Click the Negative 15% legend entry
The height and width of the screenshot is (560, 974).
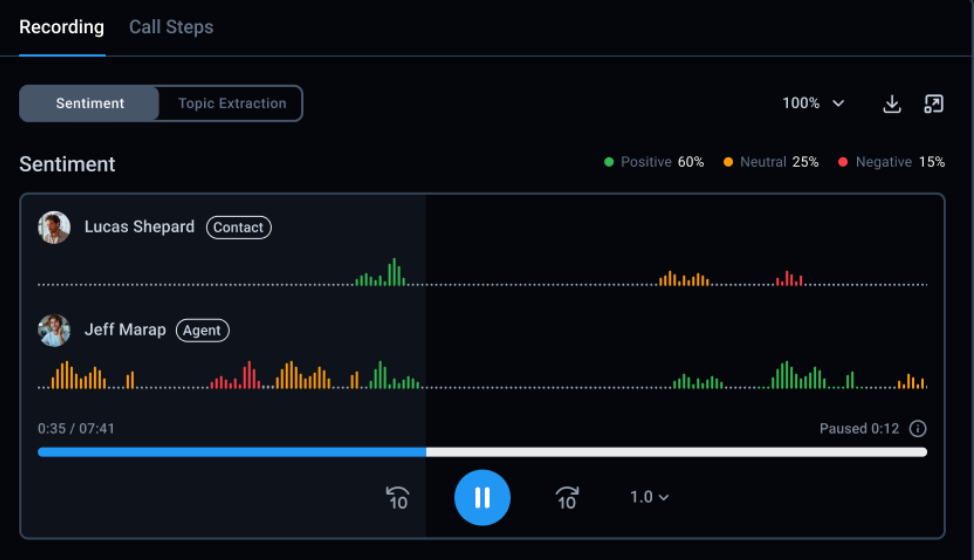(x=891, y=162)
